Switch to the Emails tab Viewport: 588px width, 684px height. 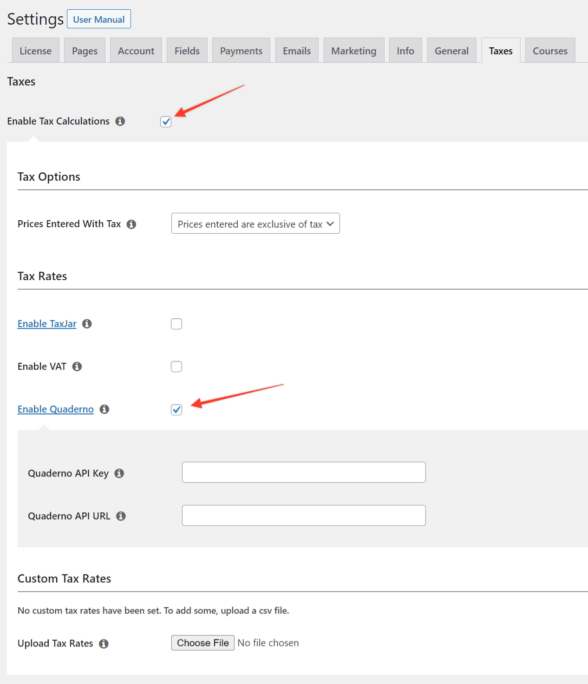297,51
